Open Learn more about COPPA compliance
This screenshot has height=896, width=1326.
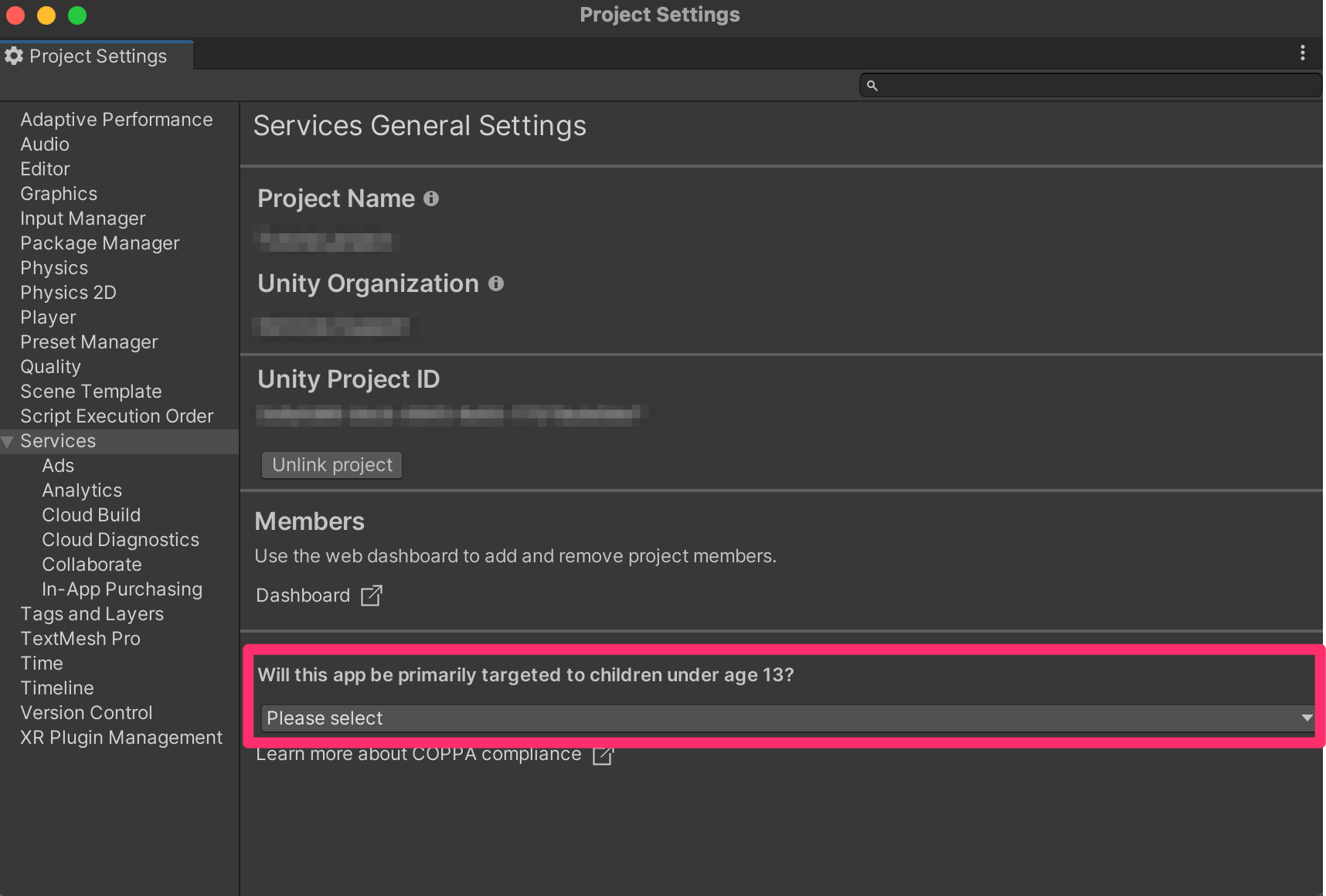[418, 755]
